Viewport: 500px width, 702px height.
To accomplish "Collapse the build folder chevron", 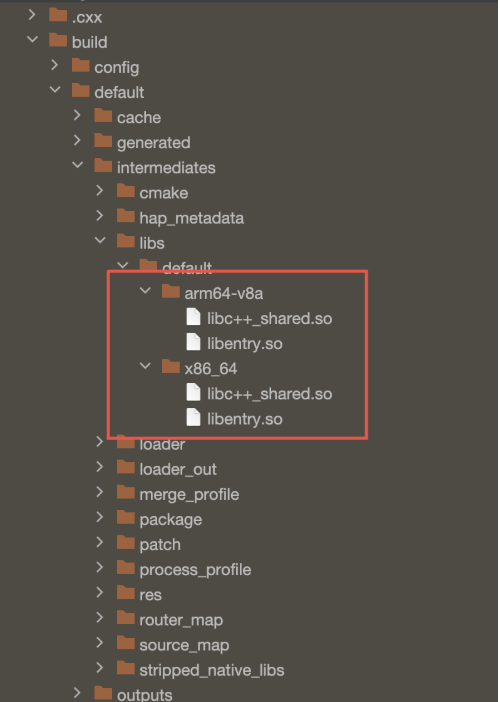I will (x=33, y=39).
